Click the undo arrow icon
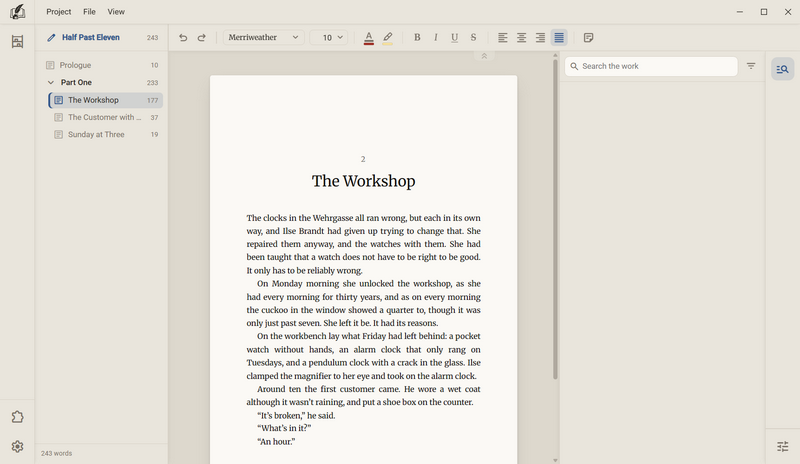800x464 pixels. pyautogui.click(x=183, y=37)
